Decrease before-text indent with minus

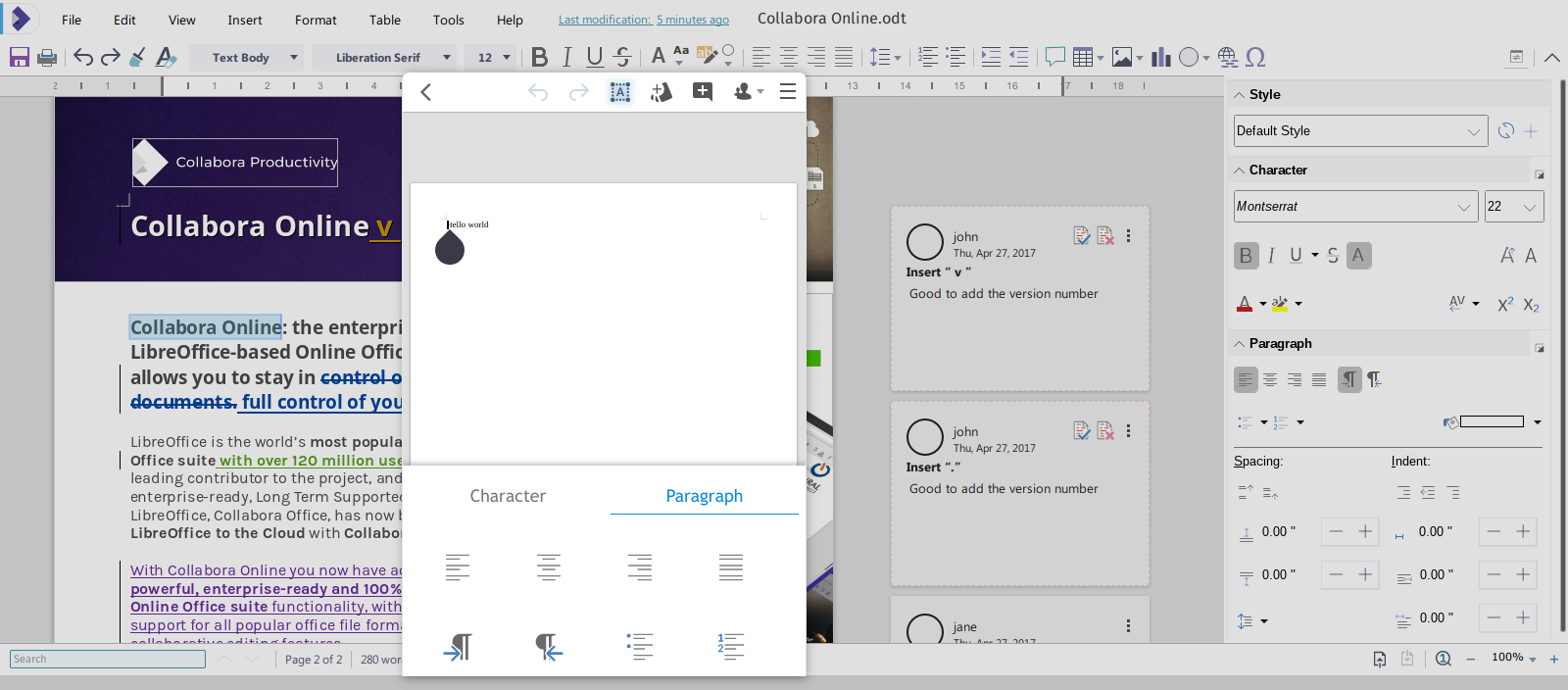(x=1494, y=531)
